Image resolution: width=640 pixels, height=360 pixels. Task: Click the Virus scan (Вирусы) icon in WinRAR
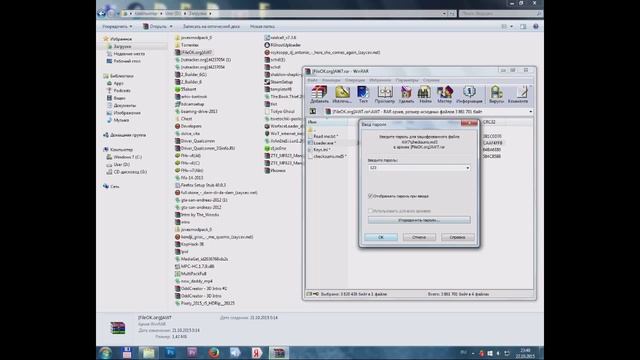496,94
